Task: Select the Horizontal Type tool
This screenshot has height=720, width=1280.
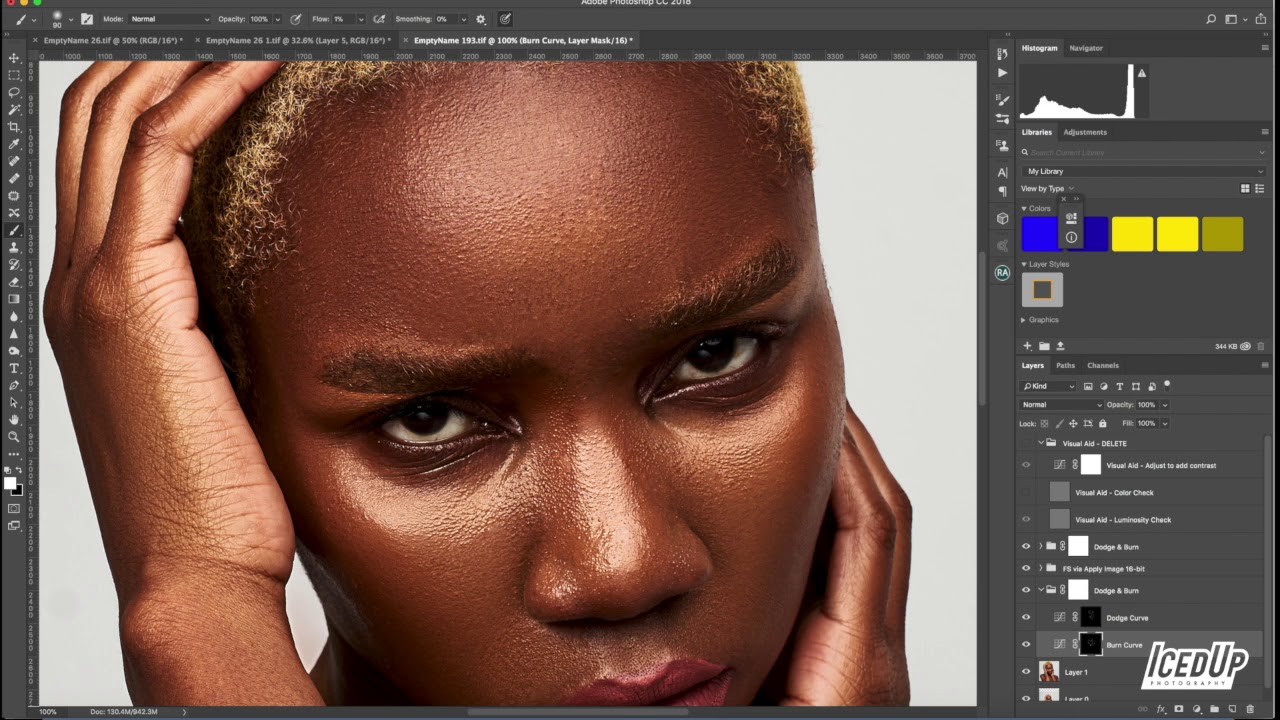Action: (x=14, y=368)
